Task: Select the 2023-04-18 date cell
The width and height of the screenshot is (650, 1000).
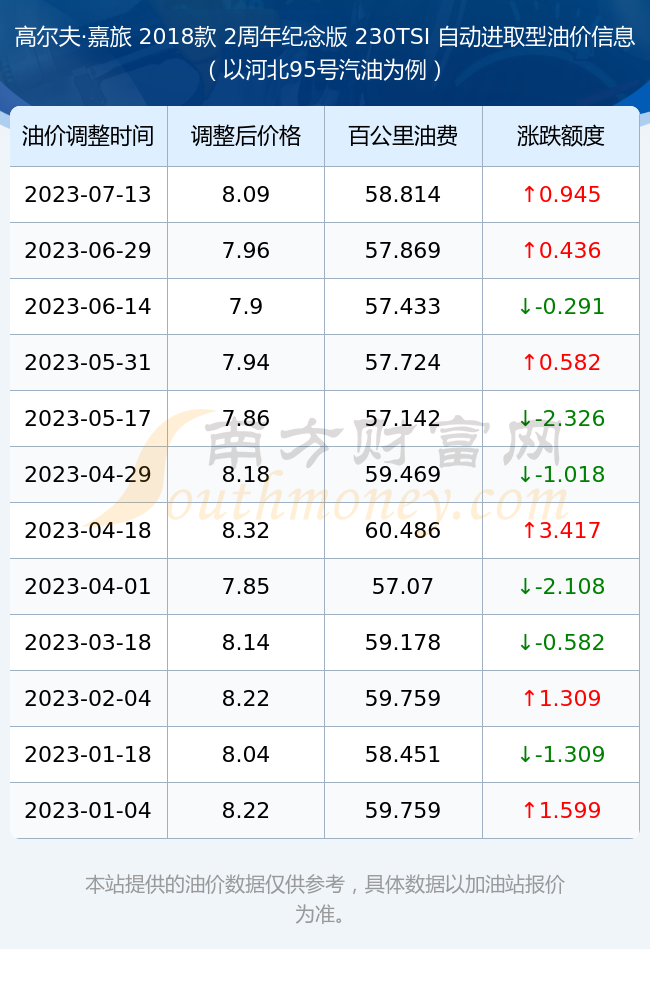Action: tap(88, 531)
